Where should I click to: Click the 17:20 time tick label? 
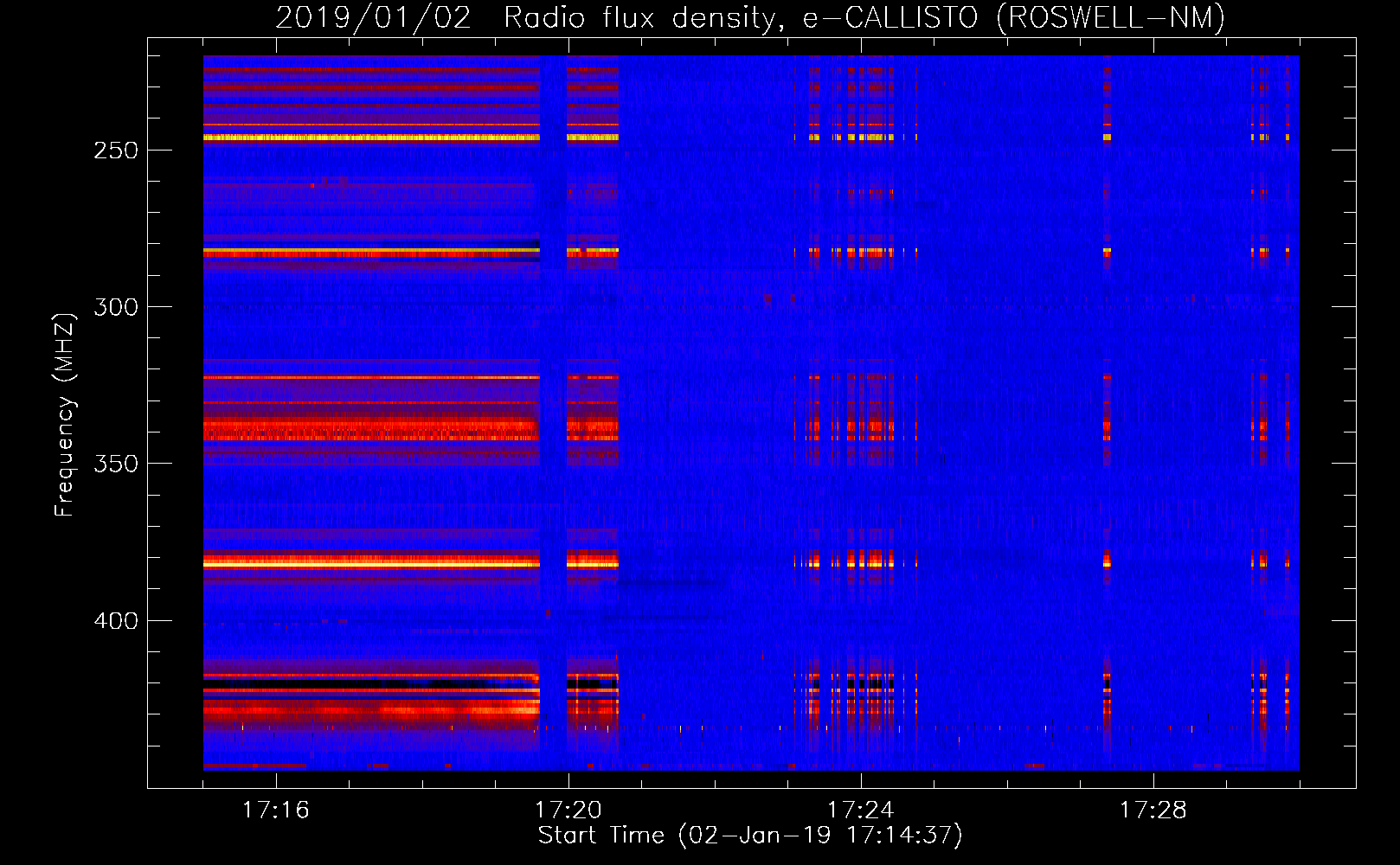(x=568, y=810)
